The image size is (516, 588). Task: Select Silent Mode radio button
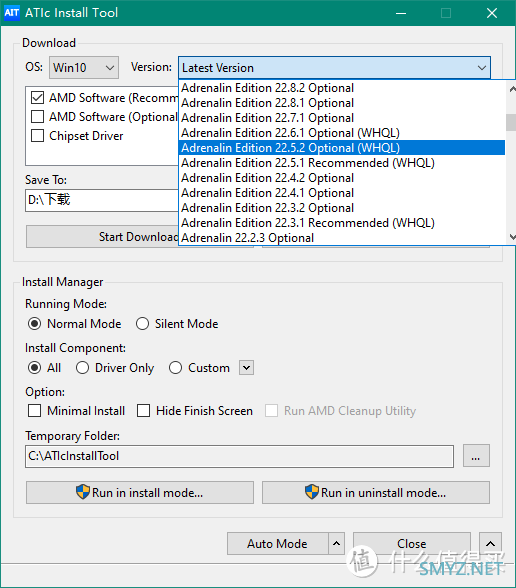pyautogui.click(x=142, y=324)
